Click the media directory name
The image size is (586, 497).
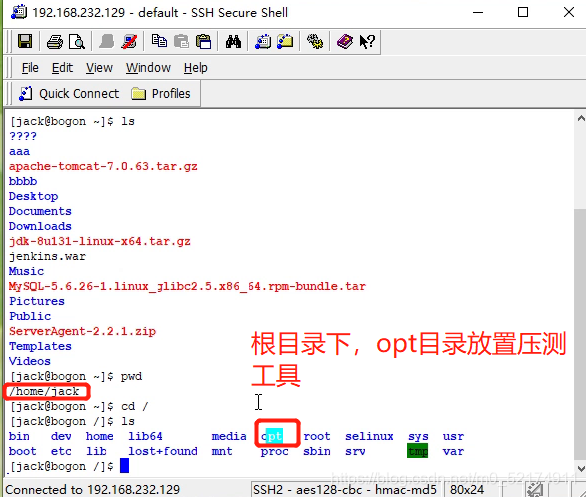point(229,436)
